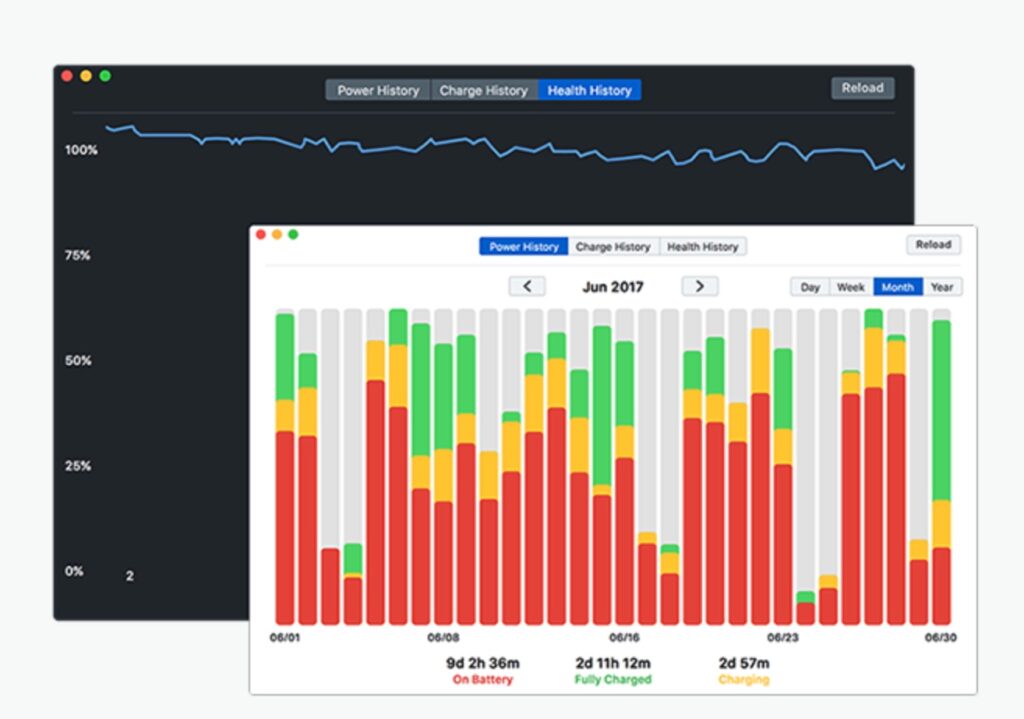This screenshot has height=719, width=1024.
Task: Close the front Power History window
Action: (x=261, y=235)
